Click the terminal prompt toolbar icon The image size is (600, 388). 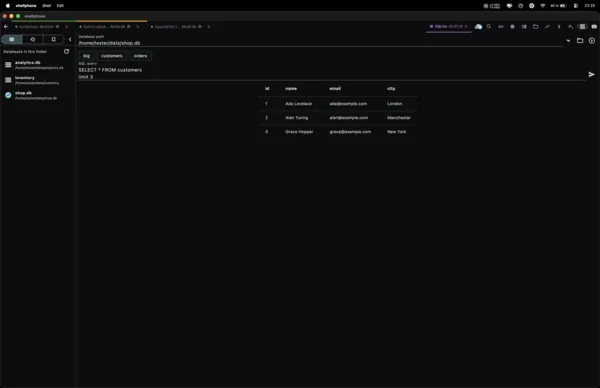click(x=571, y=26)
